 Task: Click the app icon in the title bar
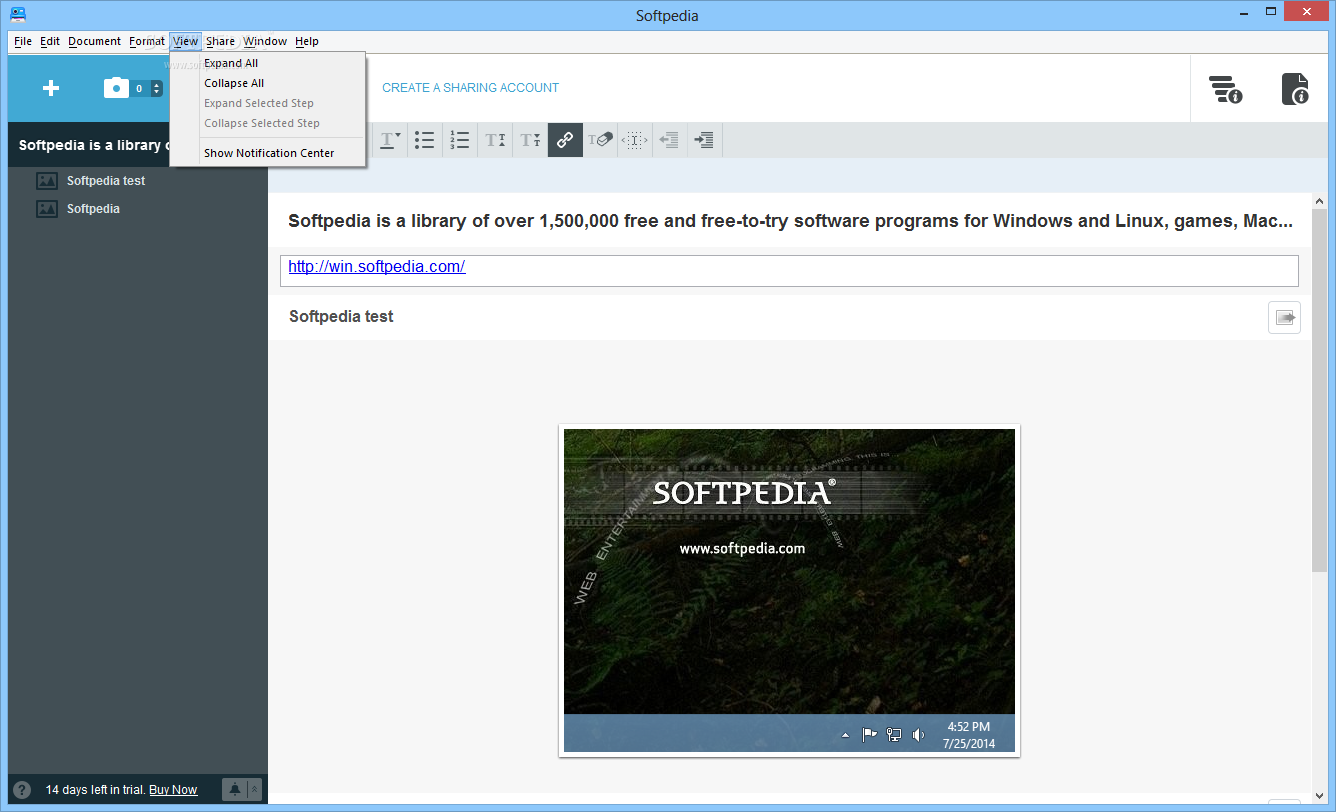[x=18, y=14]
